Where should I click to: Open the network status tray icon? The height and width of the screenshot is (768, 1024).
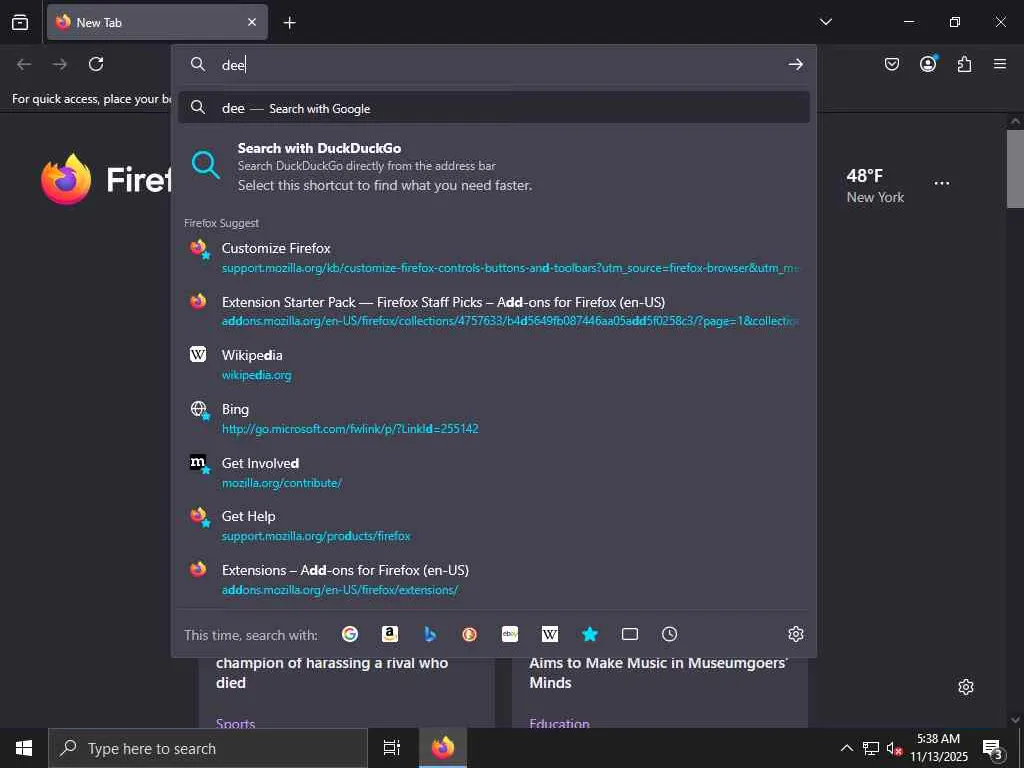[871, 748]
